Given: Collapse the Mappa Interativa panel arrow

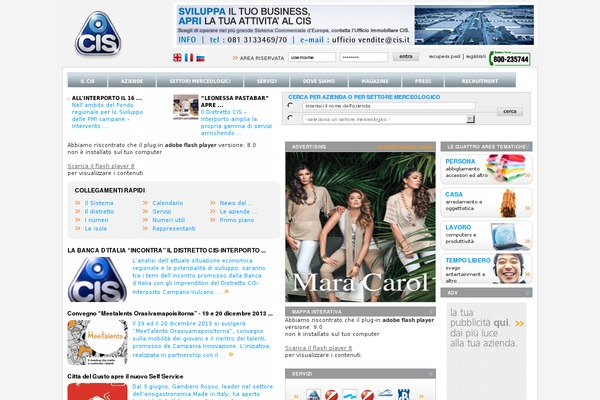Looking at the screenshot, I should 431,312.
